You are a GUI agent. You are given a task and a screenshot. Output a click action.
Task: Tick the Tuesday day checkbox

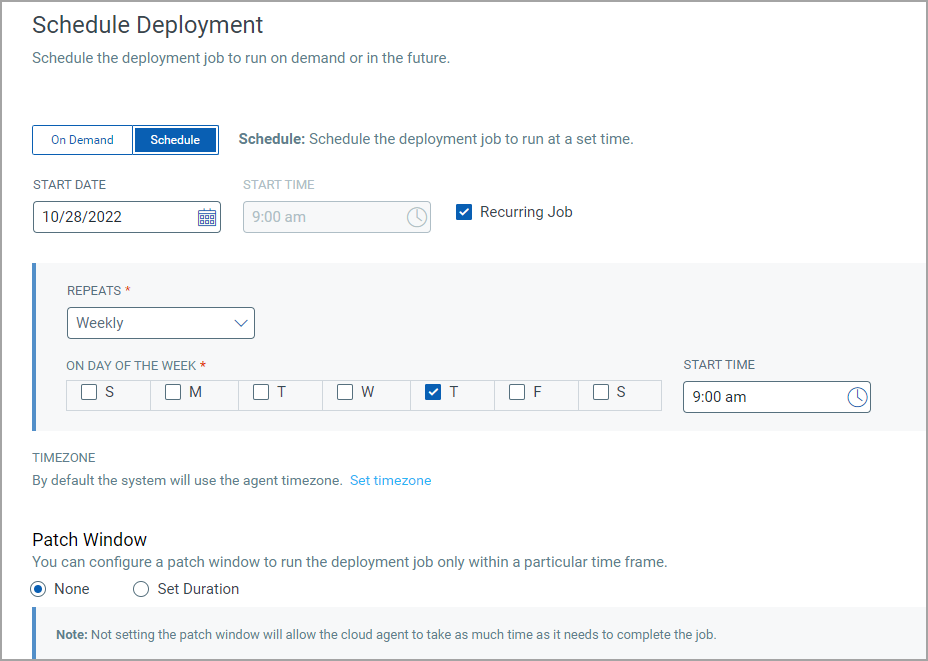coord(261,393)
